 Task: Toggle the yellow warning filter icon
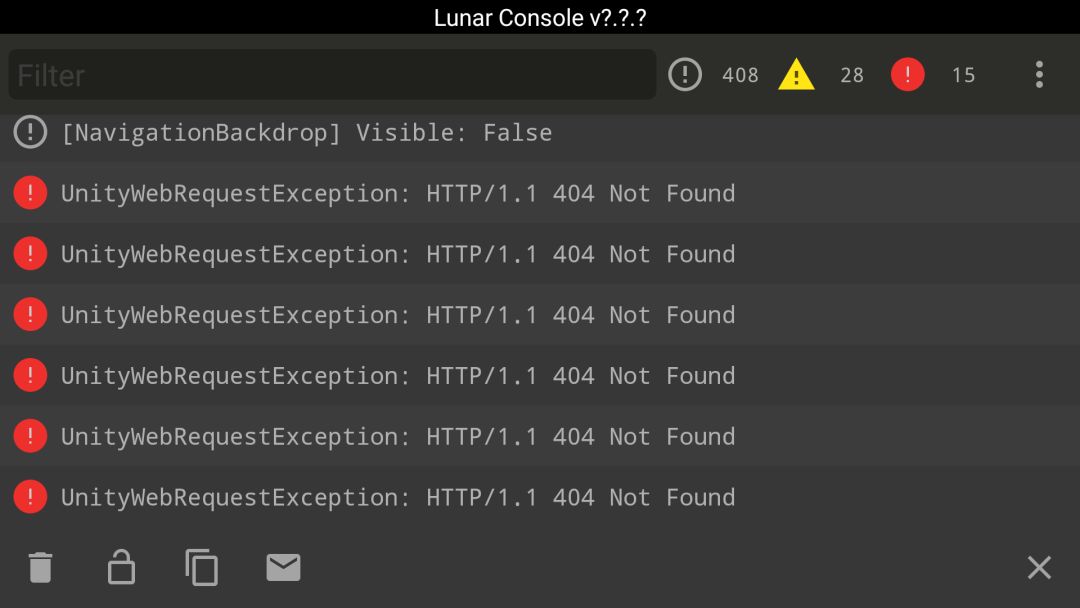(x=796, y=74)
